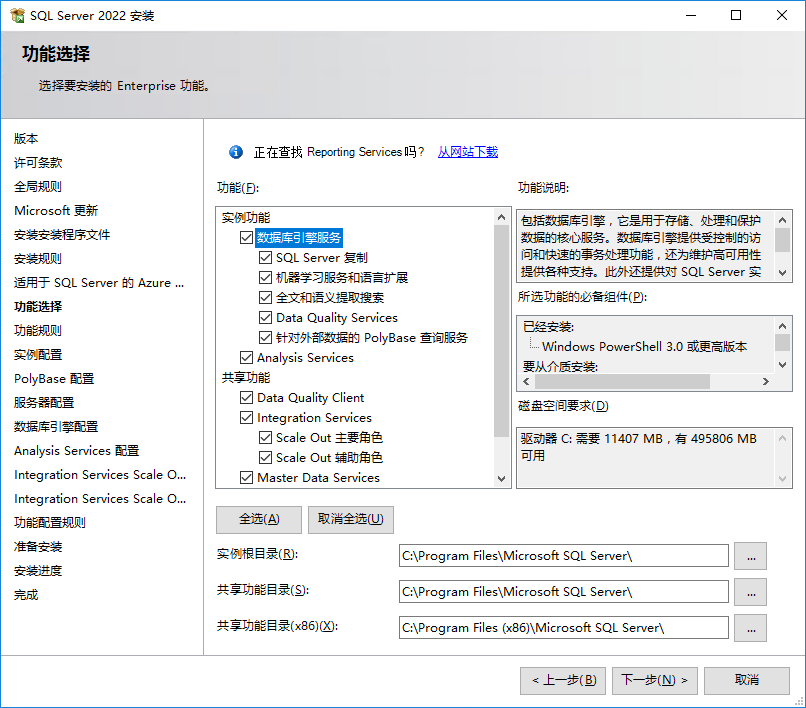
Task: Select the 实例配置 step in sidebar
Action: coord(38,355)
